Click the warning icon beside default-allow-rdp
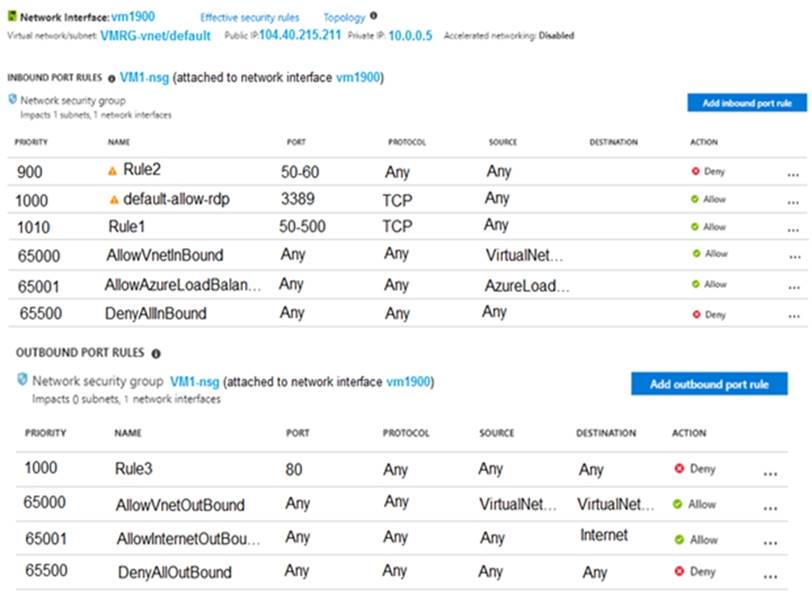The width and height of the screenshot is (812, 597). tap(114, 200)
